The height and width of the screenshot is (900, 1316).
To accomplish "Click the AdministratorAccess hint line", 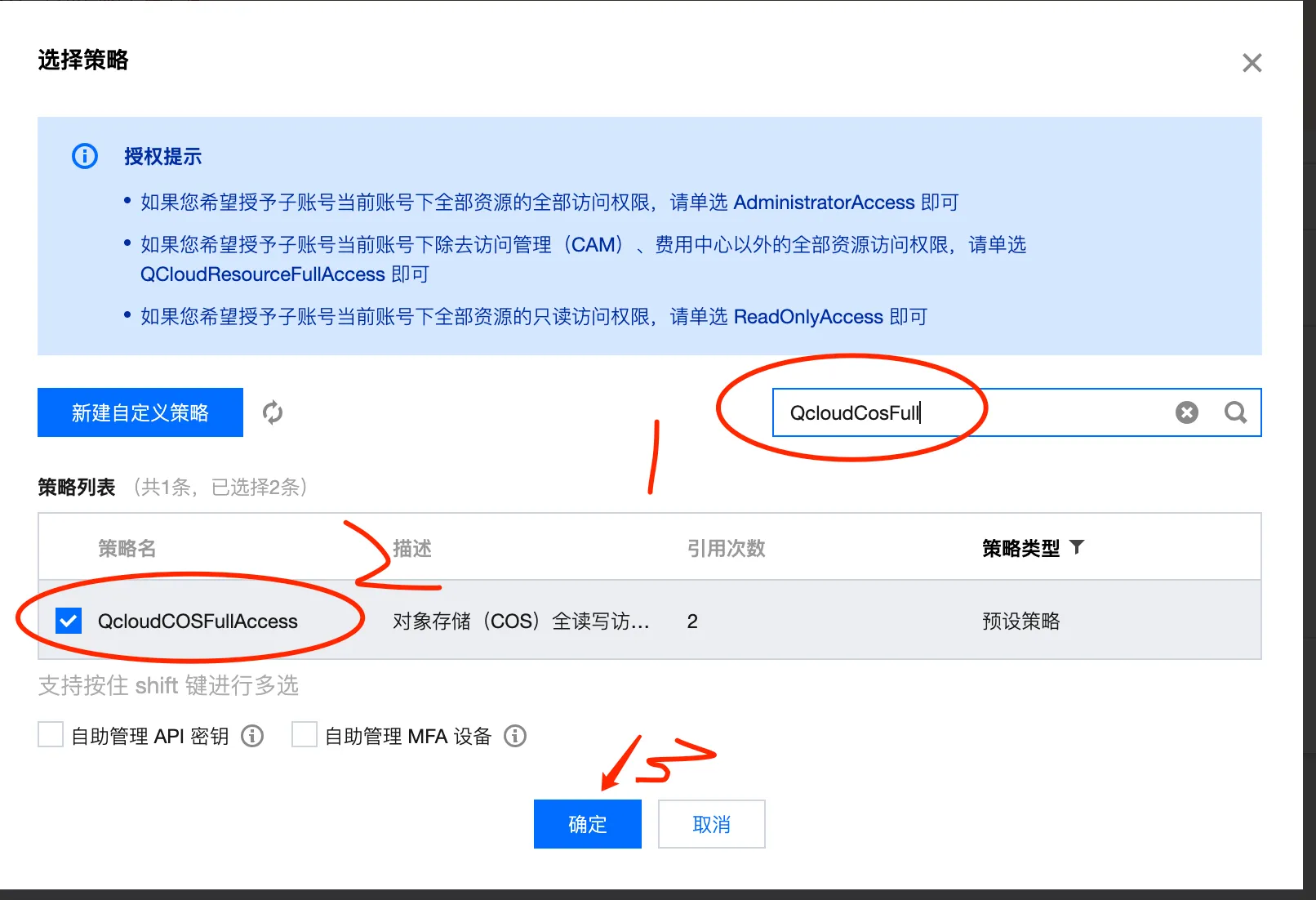I will click(549, 203).
